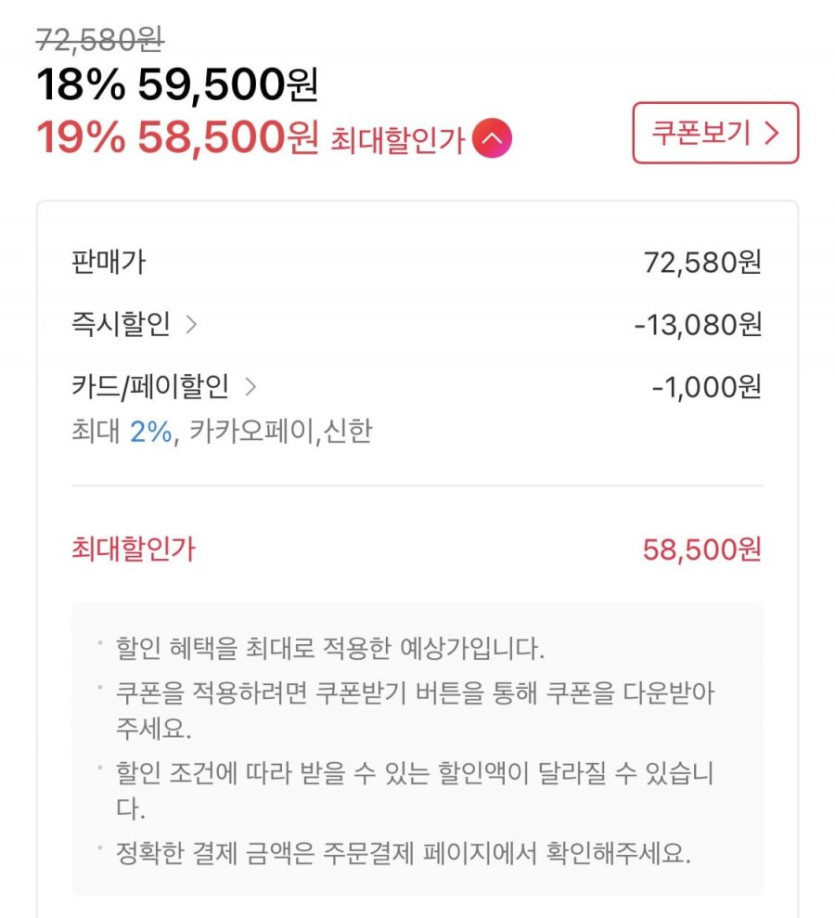Image resolution: width=835 pixels, height=918 pixels.
Task: Click the red 58,500원 total in summary row
Action: click(x=701, y=549)
